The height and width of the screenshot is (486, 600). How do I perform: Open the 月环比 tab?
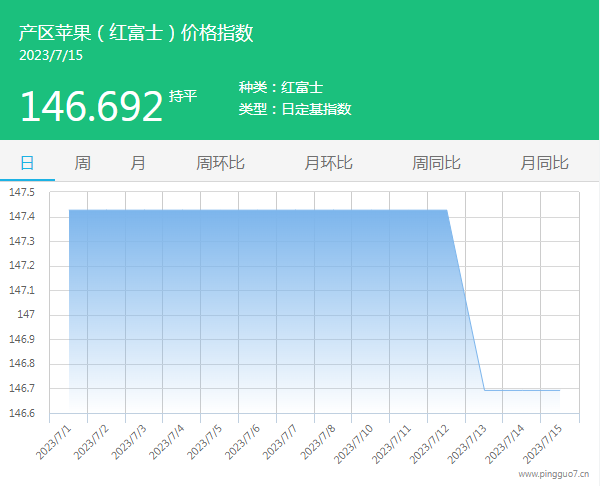point(328,163)
